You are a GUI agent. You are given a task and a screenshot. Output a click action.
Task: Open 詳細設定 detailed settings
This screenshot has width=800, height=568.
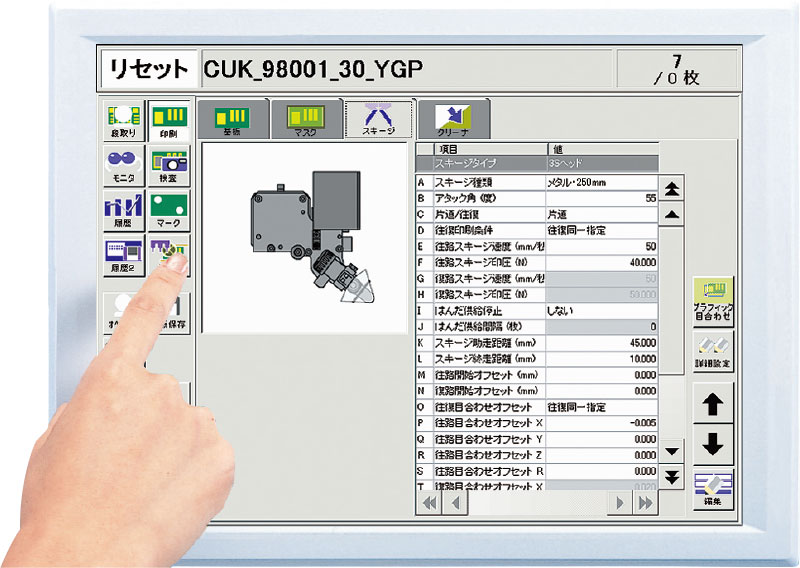pyautogui.click(x=713, y=350)
